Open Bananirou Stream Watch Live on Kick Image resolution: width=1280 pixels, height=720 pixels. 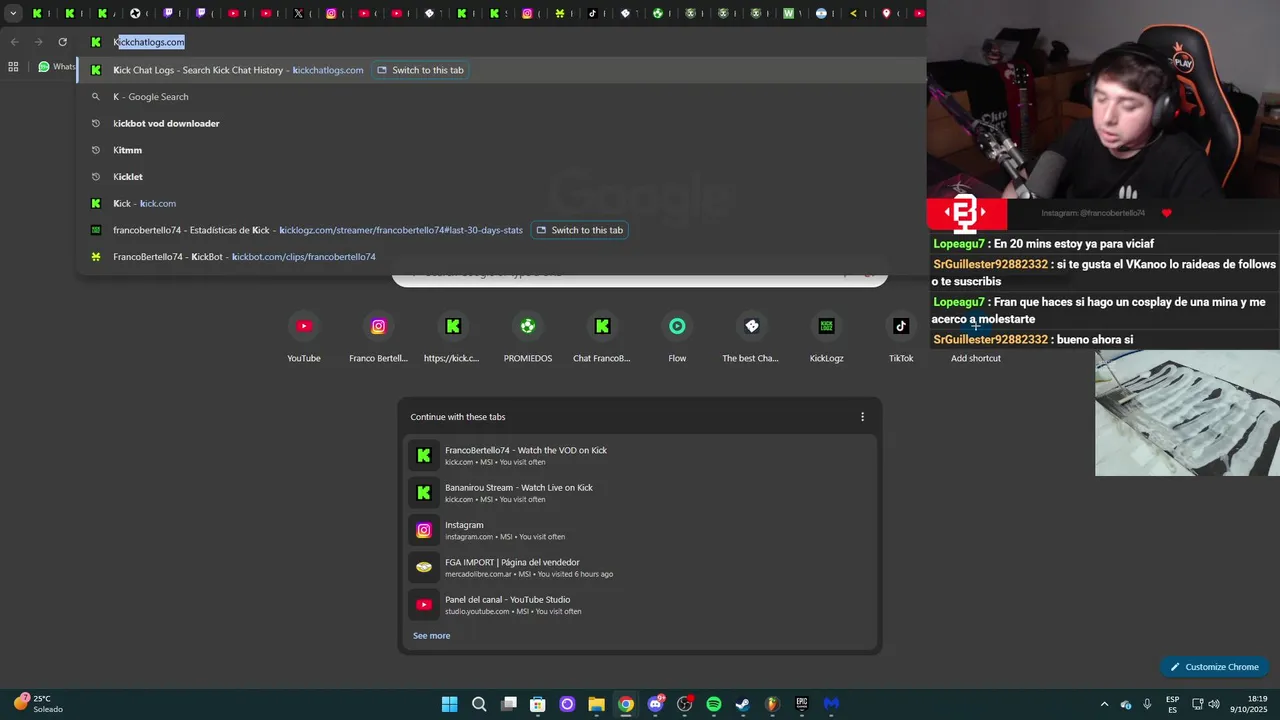tap(640, 493)
